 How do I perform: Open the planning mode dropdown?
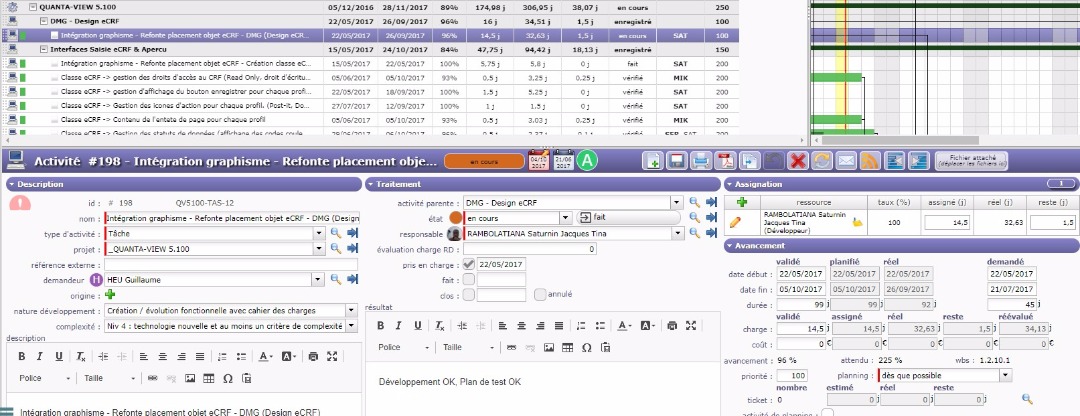[x=1005, y=375]
